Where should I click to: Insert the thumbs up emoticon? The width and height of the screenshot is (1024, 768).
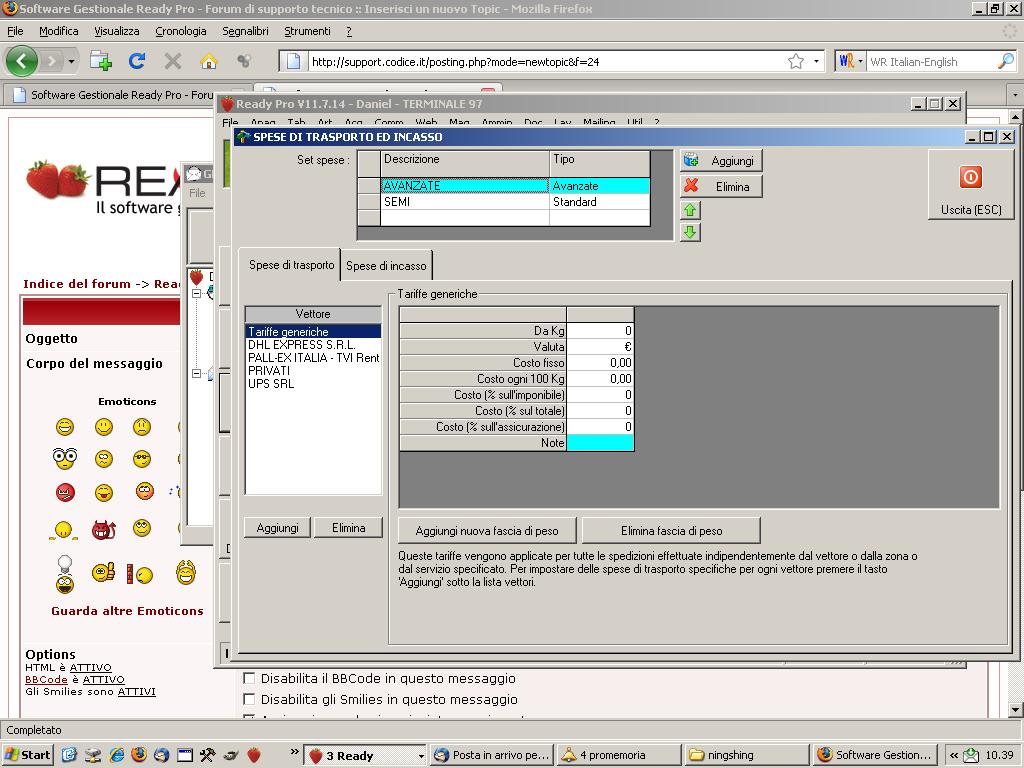[x=104, y=573]
